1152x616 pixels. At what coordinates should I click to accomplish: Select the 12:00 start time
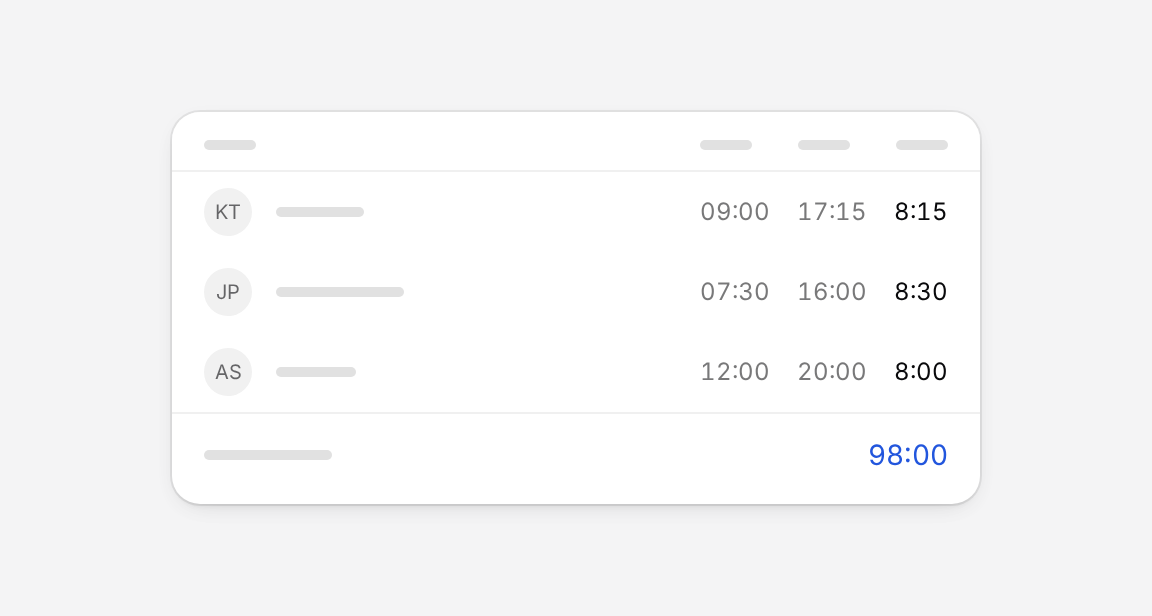point(735,372)
